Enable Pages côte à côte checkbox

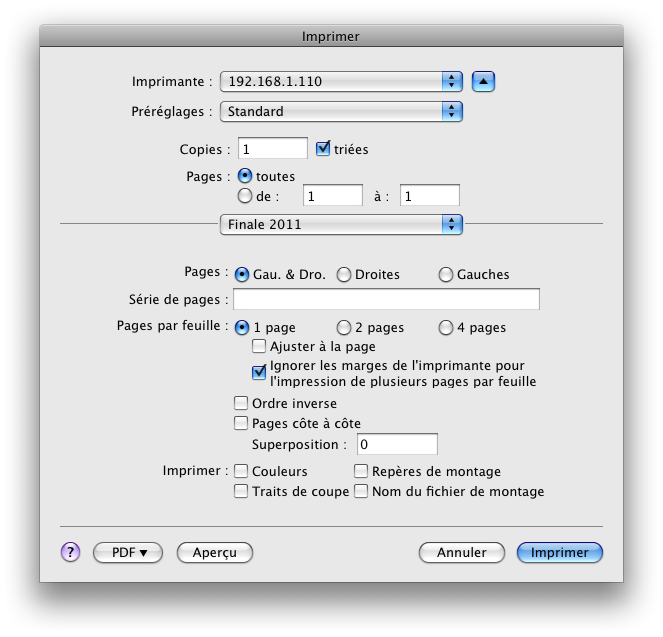pos(240,424)
